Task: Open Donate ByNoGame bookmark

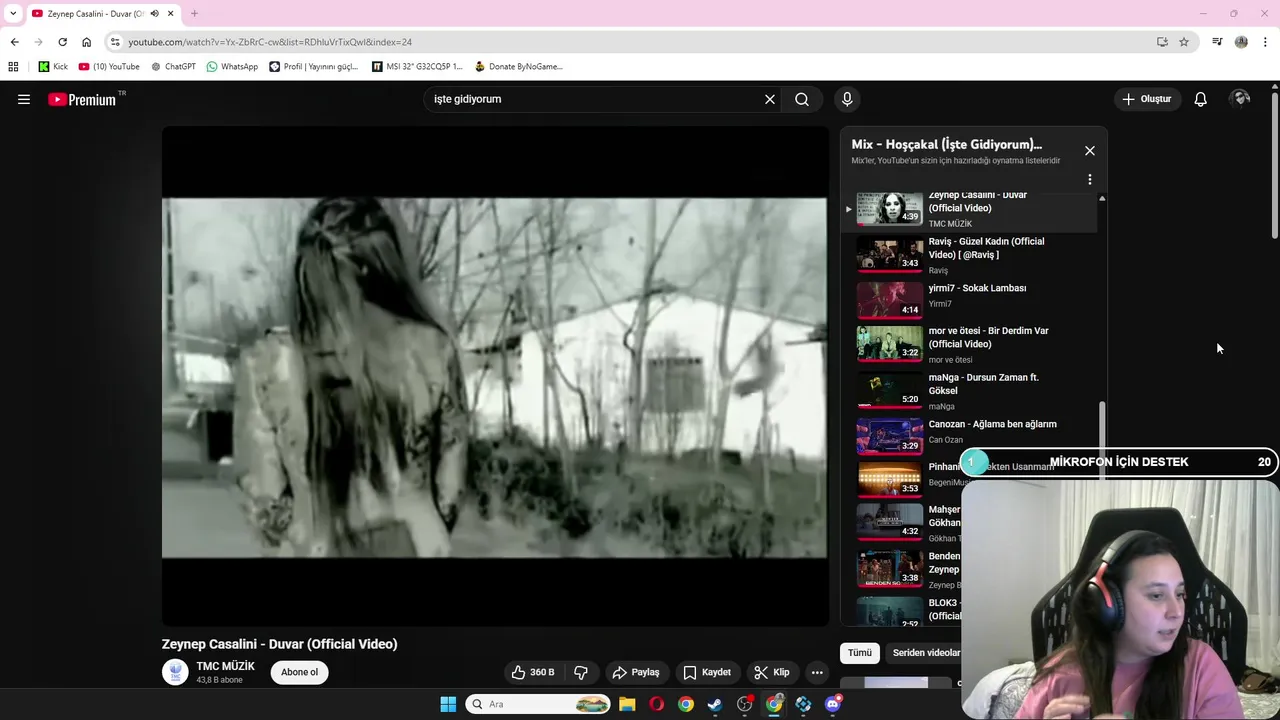Action: (518, 67)
